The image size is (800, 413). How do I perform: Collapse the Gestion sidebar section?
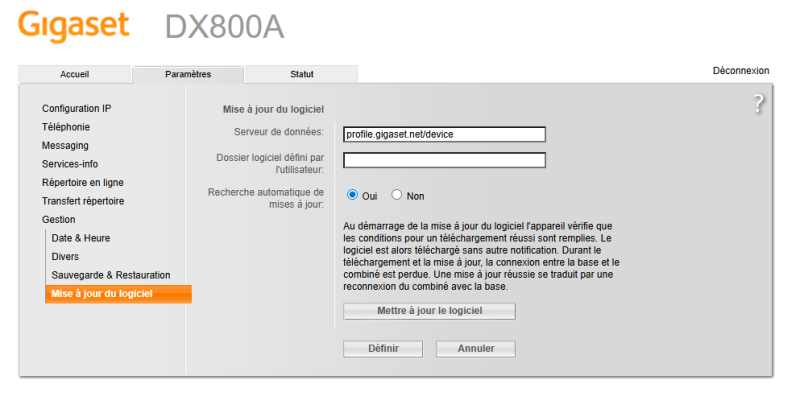(59, 220)
